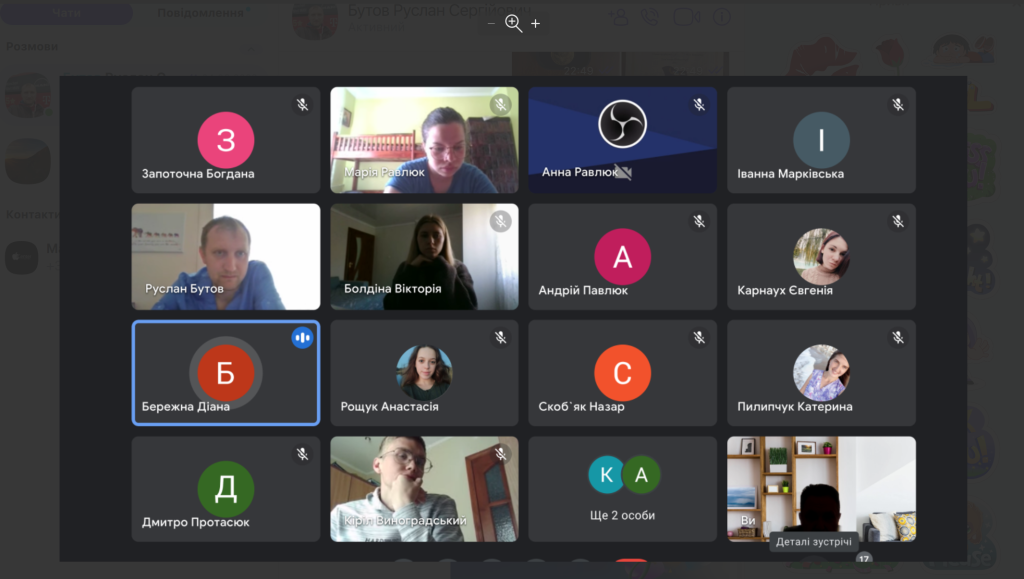Click the OBS logo on Анна Павлюк tile
1024x579 pixels.
click(622, 125)
